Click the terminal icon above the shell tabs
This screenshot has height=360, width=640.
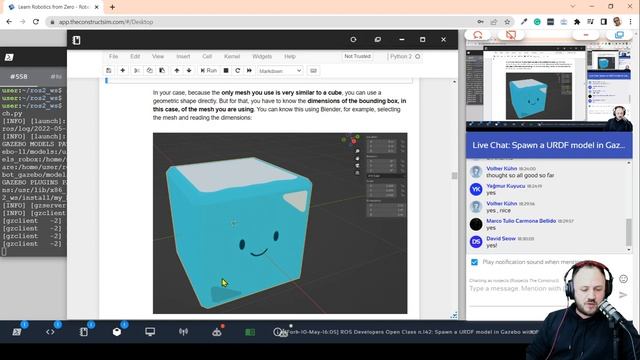point(9,58)
